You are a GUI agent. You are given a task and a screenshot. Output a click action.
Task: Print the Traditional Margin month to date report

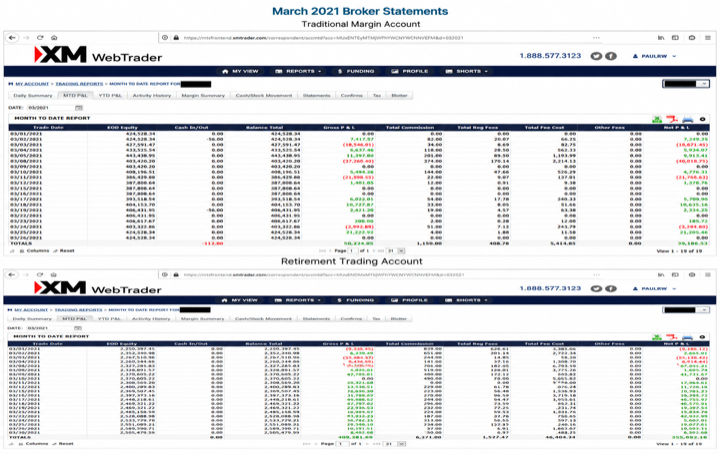[687, 119]
